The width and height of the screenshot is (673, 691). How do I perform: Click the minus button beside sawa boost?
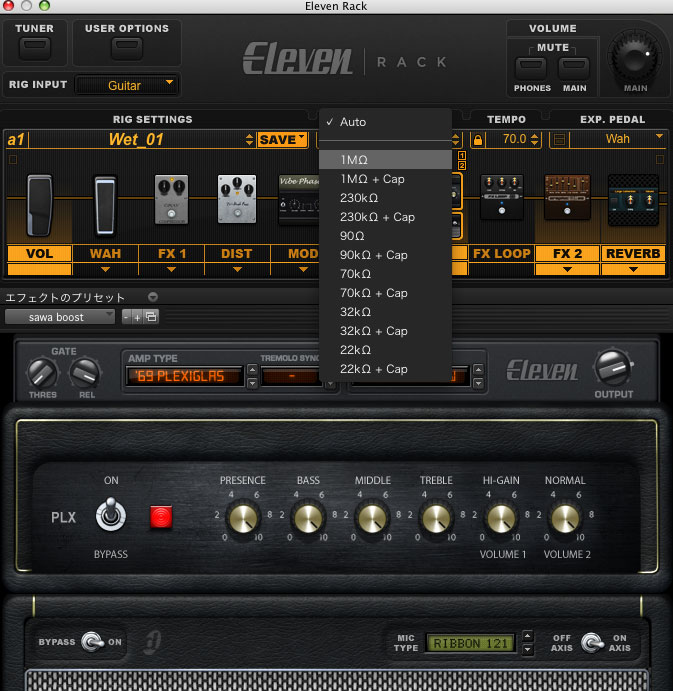126,317
